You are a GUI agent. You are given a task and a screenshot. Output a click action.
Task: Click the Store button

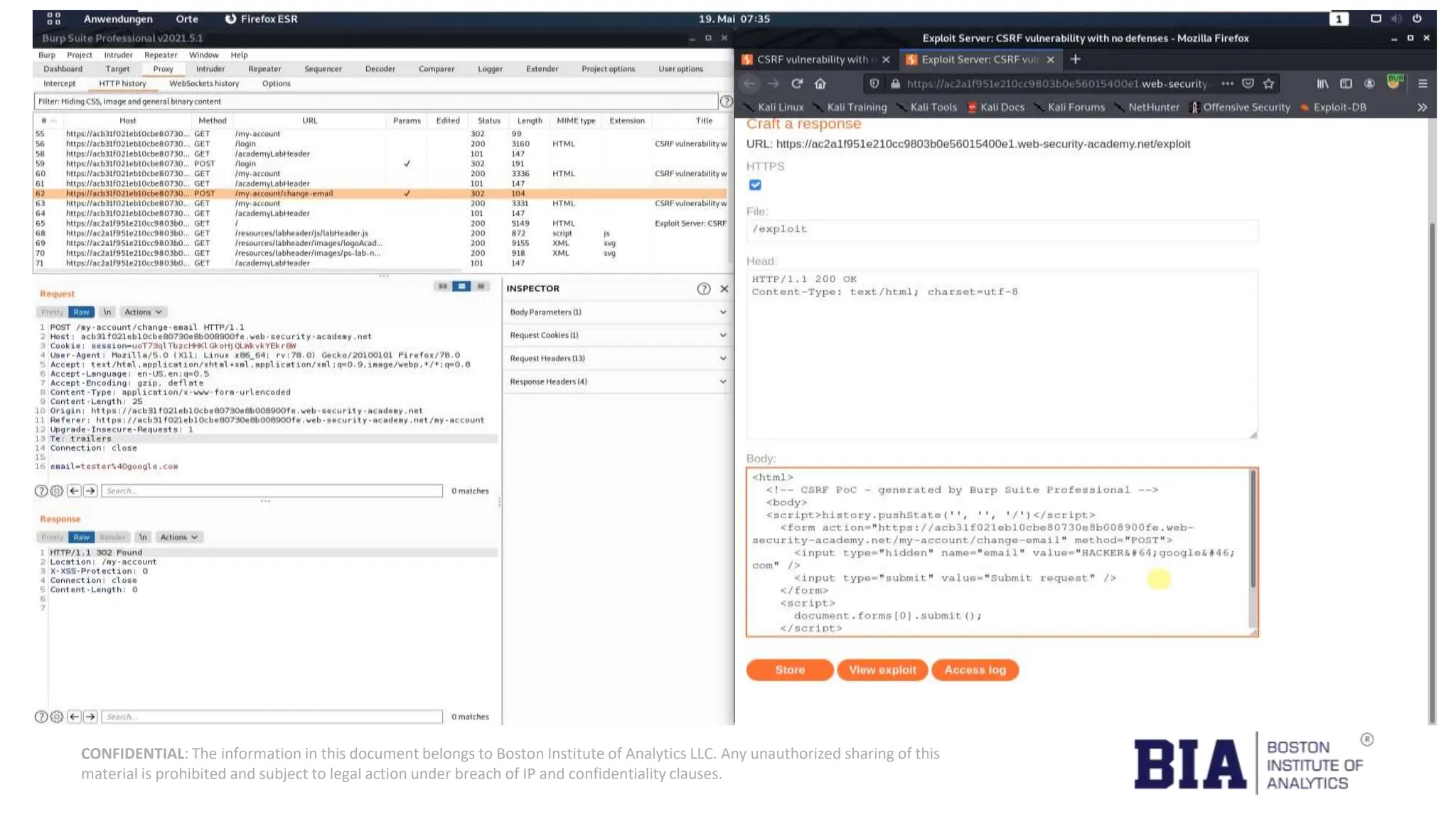coord(789,670)
